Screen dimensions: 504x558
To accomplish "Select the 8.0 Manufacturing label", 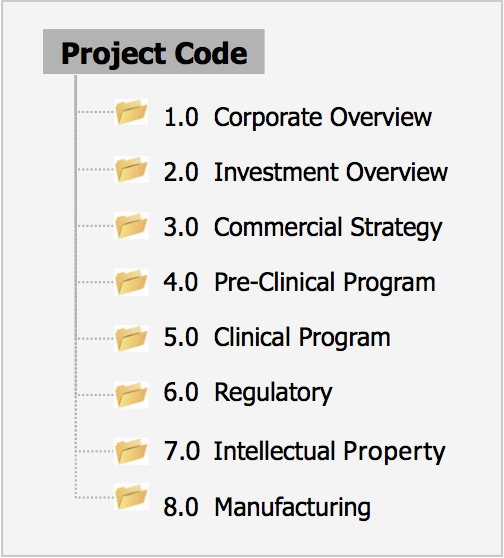I will [x=267, y=507].
